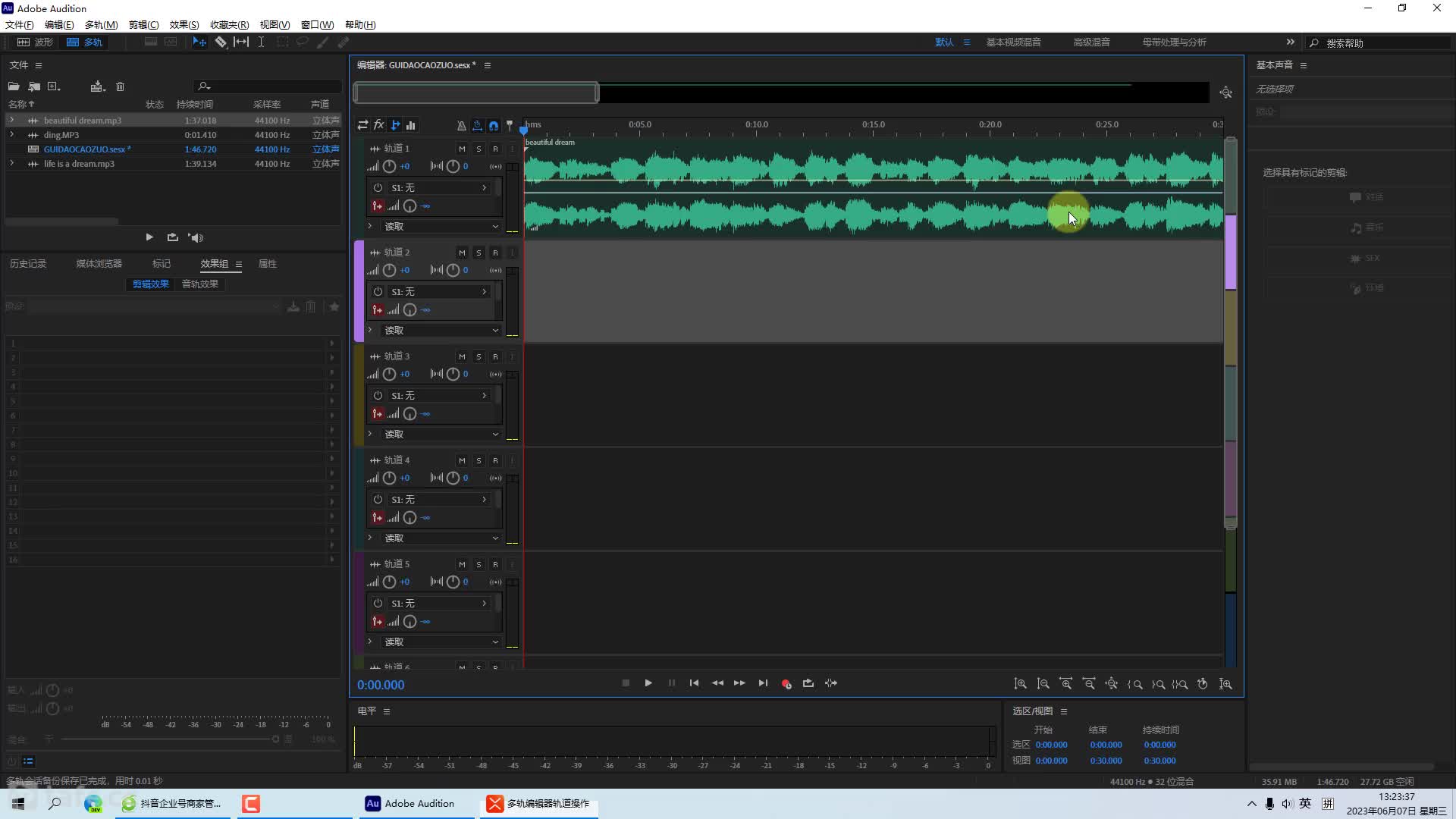The width and height of the screenshot is (1456, 819).
Task: Show the Sends view icon in editor
Action: click(x=395, y=125)
